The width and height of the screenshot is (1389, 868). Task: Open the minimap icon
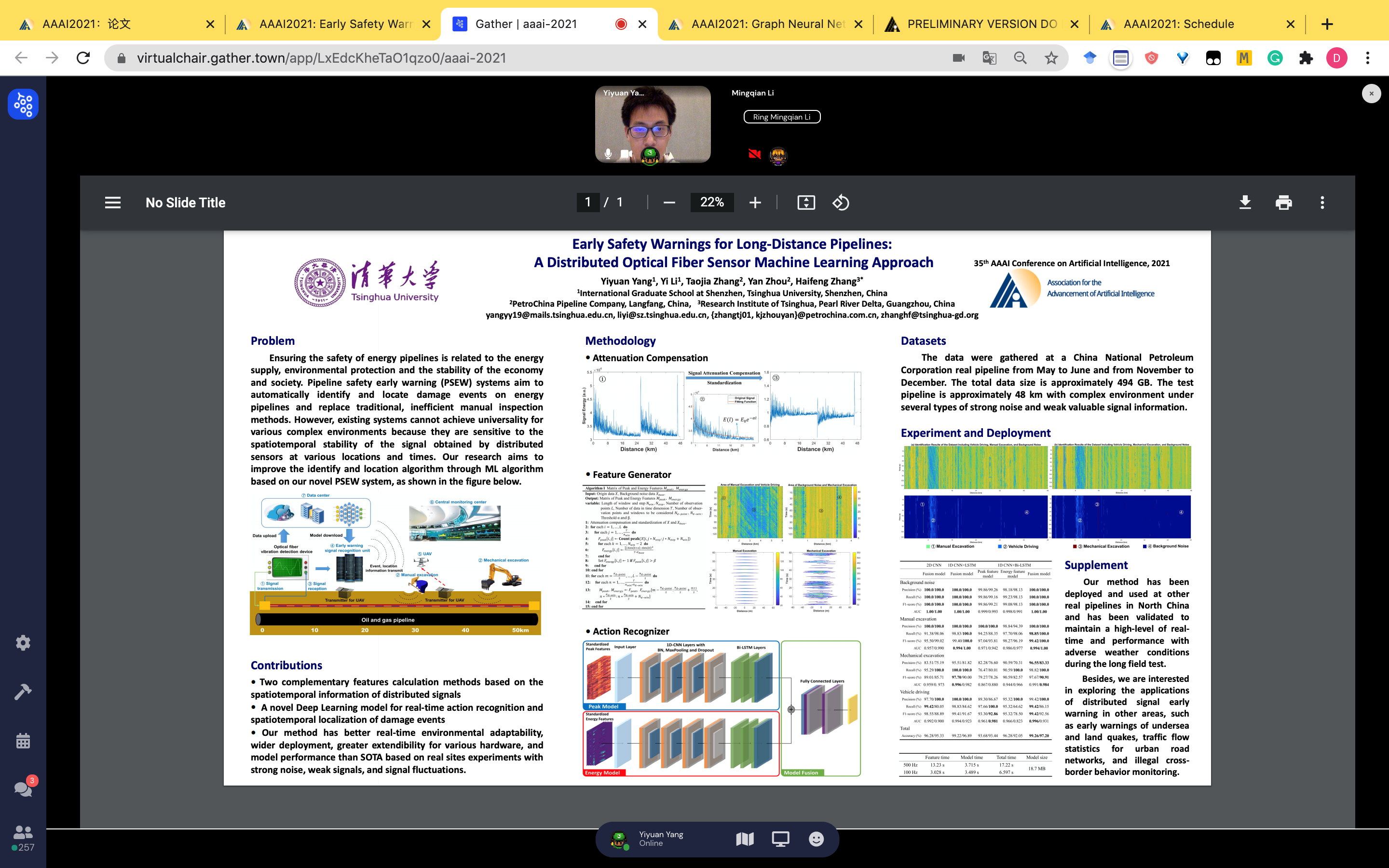tap(745, 839)
